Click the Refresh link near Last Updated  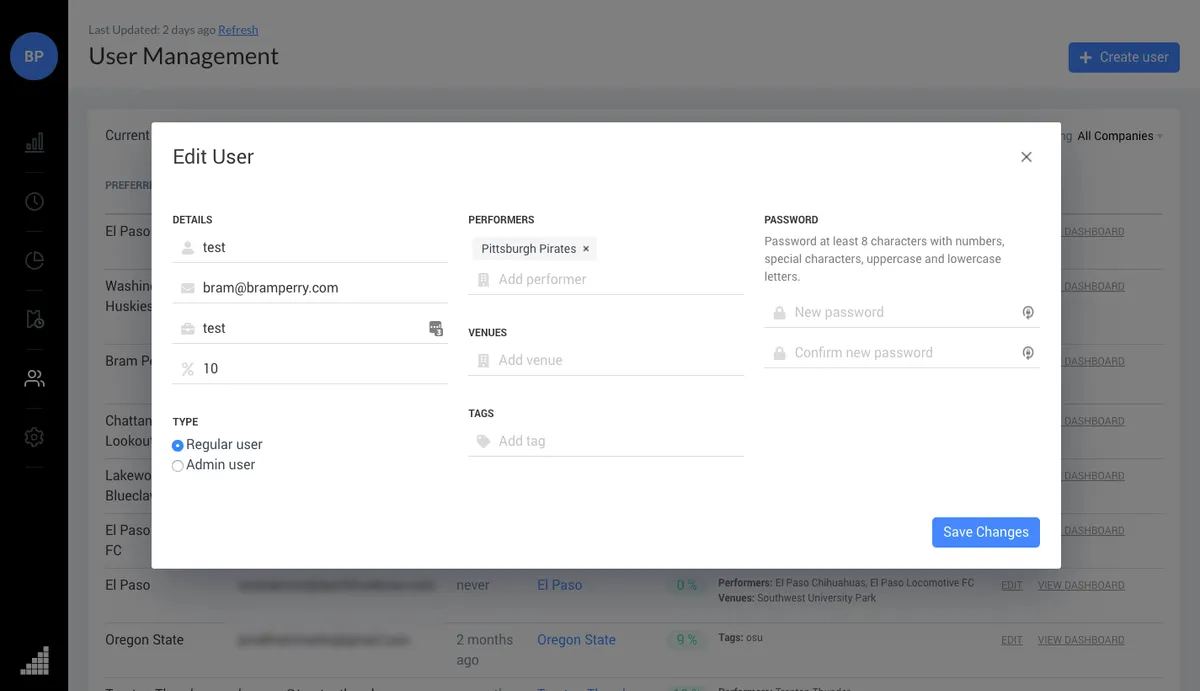tap(238, 30)
